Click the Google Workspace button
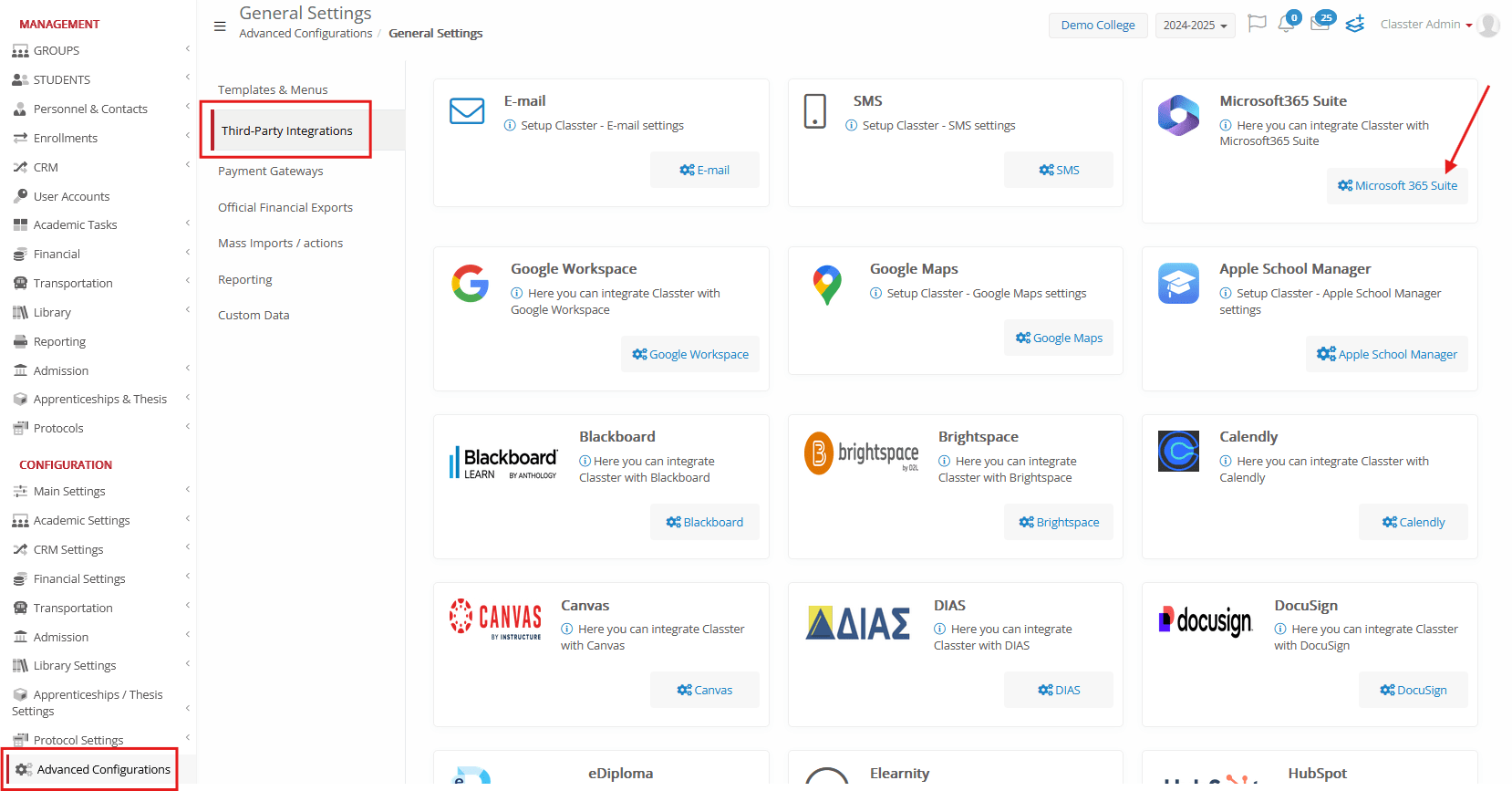Screen dimensions: 1512x791 690,354
